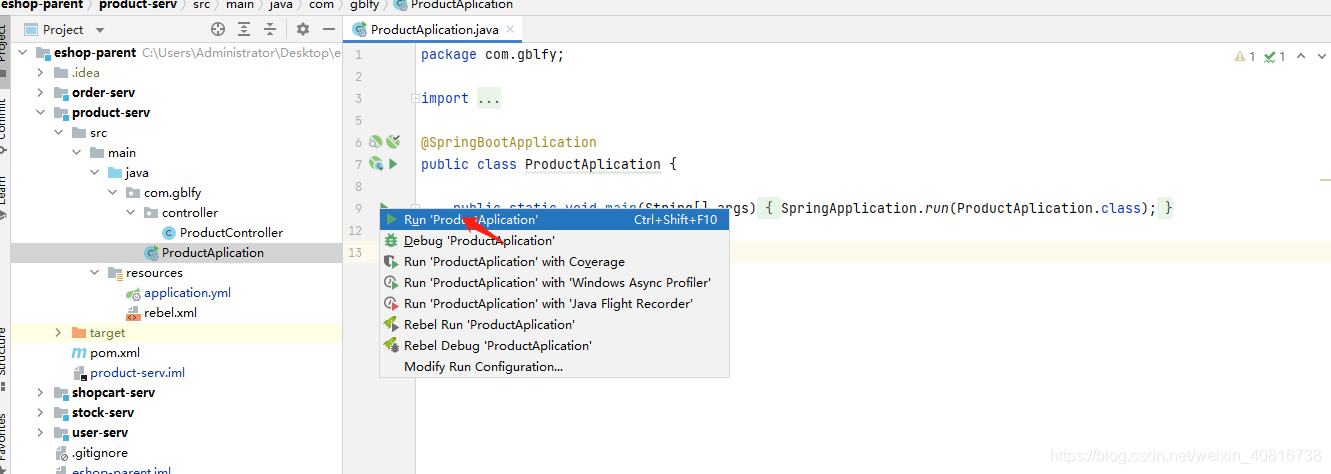This screenshot has width=1331, height=474.
Task: Choose Run with 'Windows Async Profiler'
Action: tap(554, 283)
